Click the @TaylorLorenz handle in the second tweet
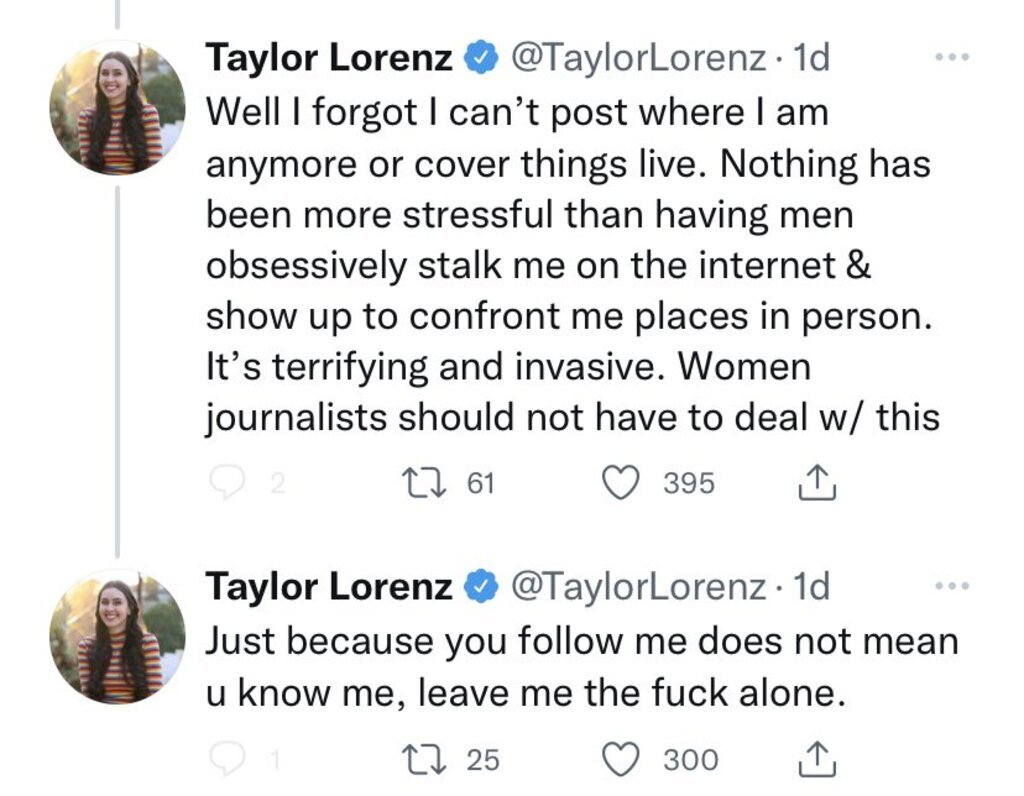This screenshot has width=1024, height=796. tap(638, 586)
